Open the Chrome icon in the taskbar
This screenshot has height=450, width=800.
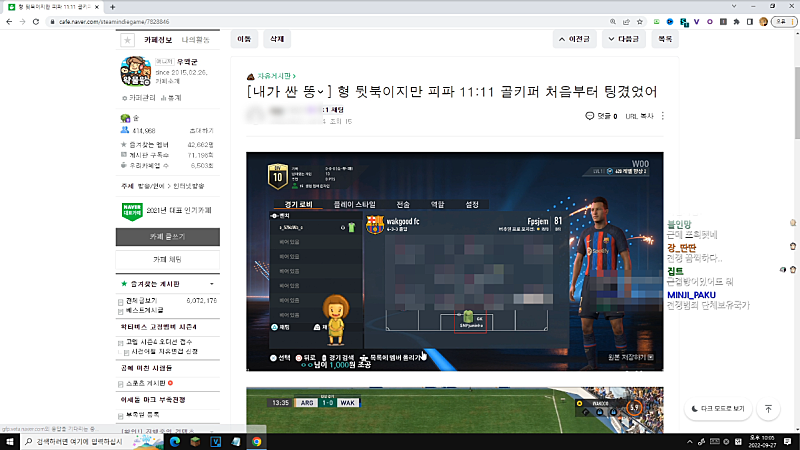click(x=256, y=441)
